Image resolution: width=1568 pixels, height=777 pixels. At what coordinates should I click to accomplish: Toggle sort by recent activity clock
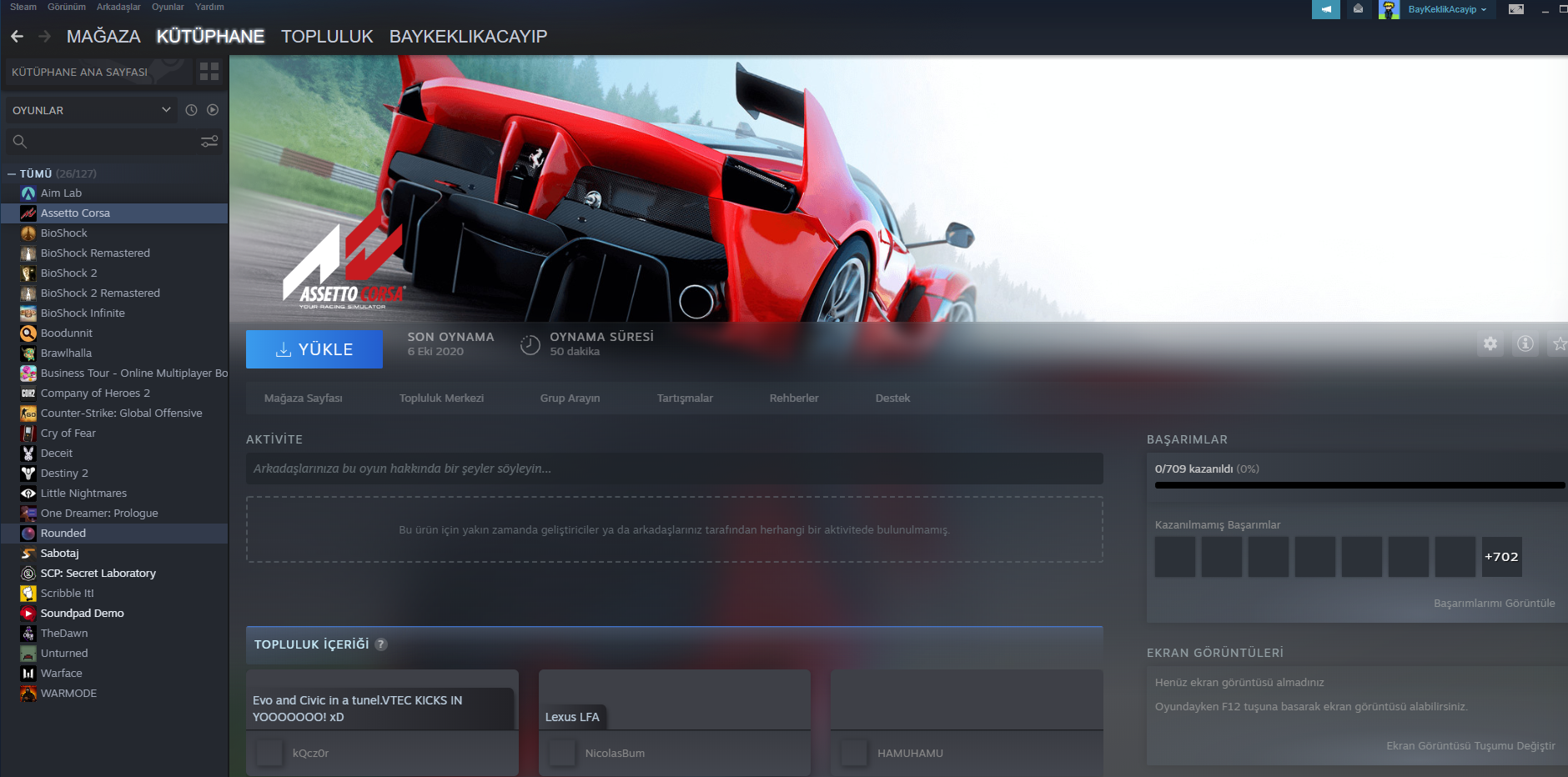click(191, 110)
